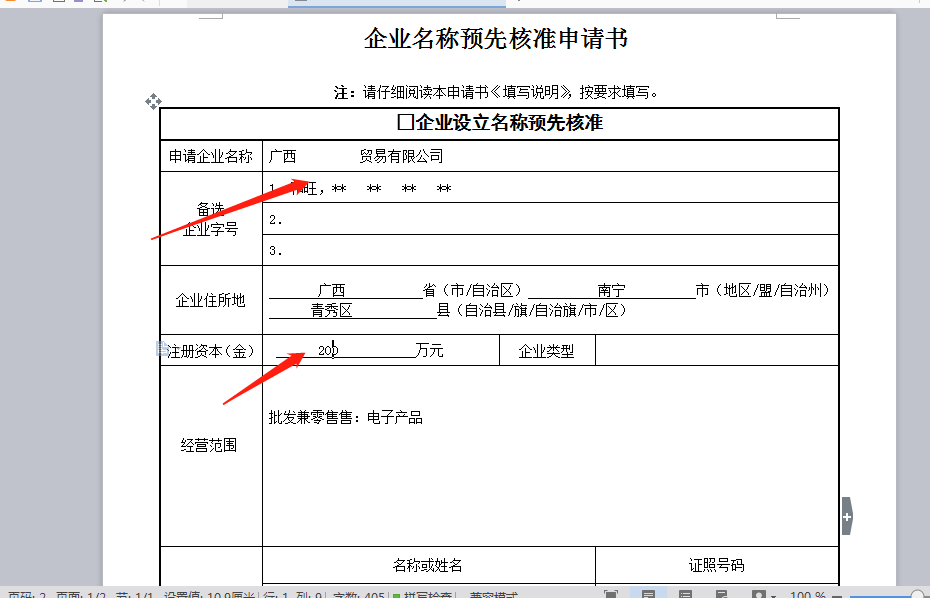Click the paragraph layout icon beside 注册资本
Image resolution: width=930 pixels, height=598 pixels.
point(162,349)
